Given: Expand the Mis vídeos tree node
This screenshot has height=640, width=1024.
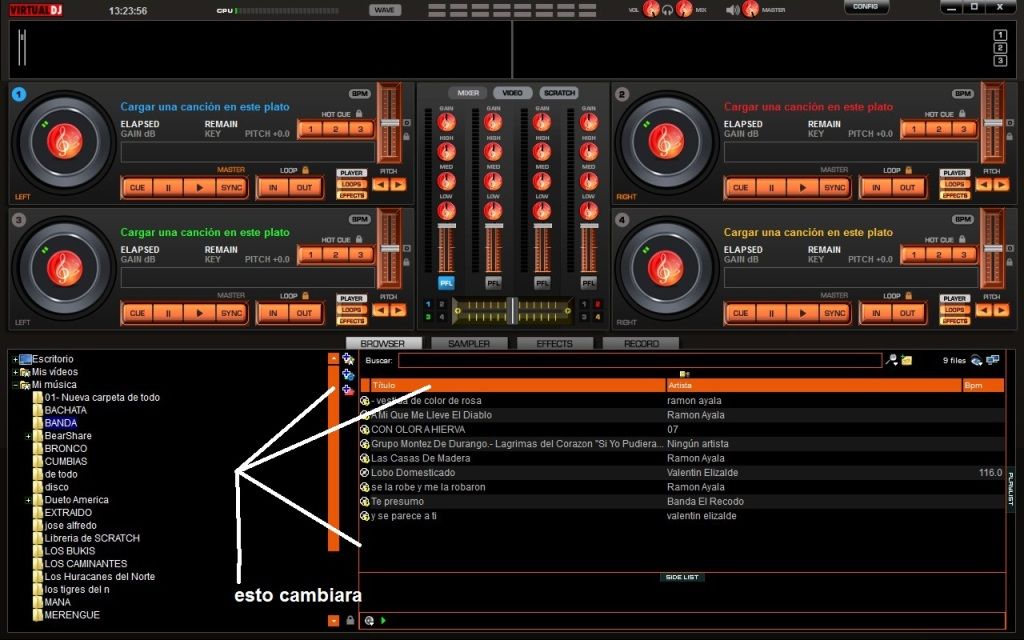Looking at the screenshot, I should (15, 372).
